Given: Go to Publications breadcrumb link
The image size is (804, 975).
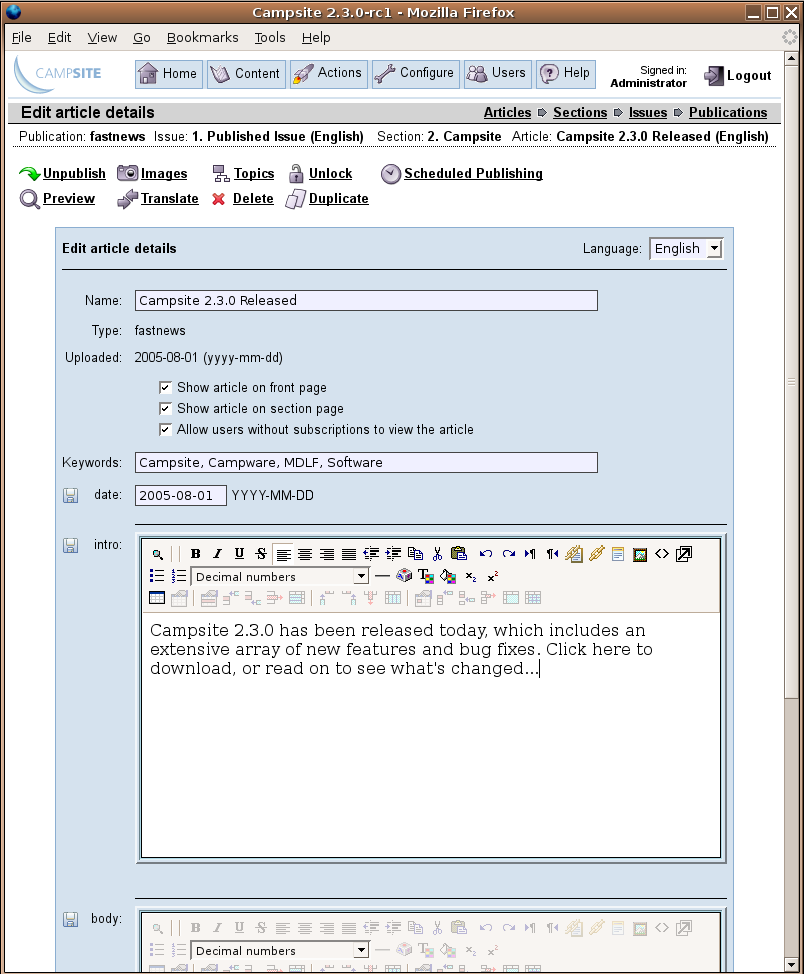Looking at the screenshot, I should point(728,113).
